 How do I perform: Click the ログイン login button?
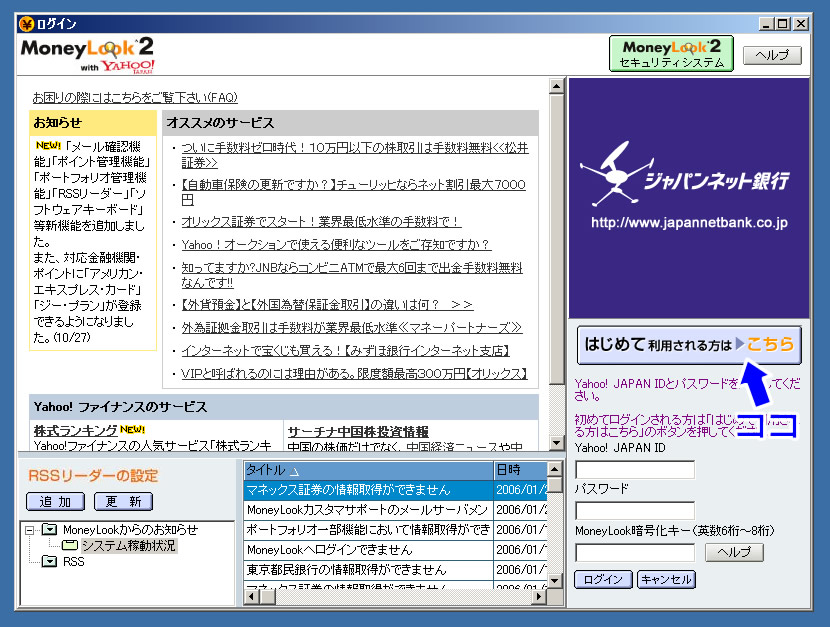(x=603, y=579)
